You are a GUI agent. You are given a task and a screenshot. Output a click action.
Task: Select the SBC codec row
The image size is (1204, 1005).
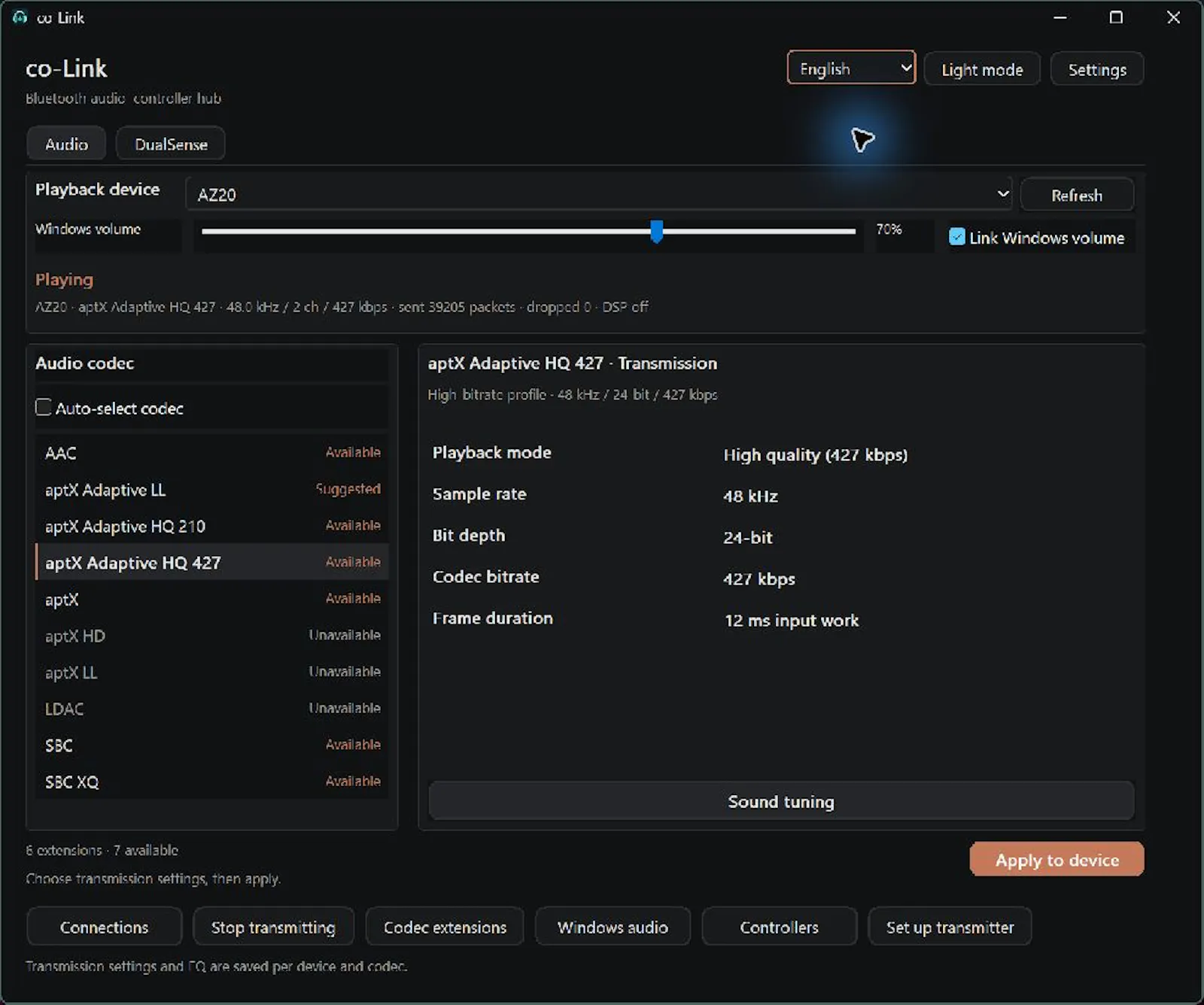(212, 745)
